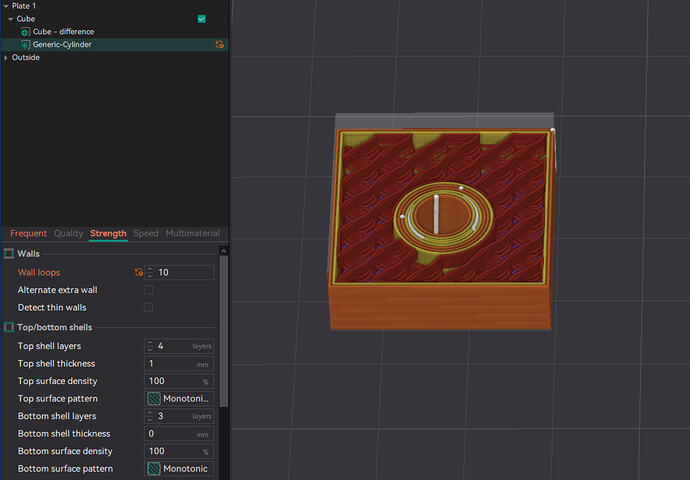Viewport: 690px width, 480px height.
Task: Edit the Bottom shell thickness field
Action: (179, 433)
